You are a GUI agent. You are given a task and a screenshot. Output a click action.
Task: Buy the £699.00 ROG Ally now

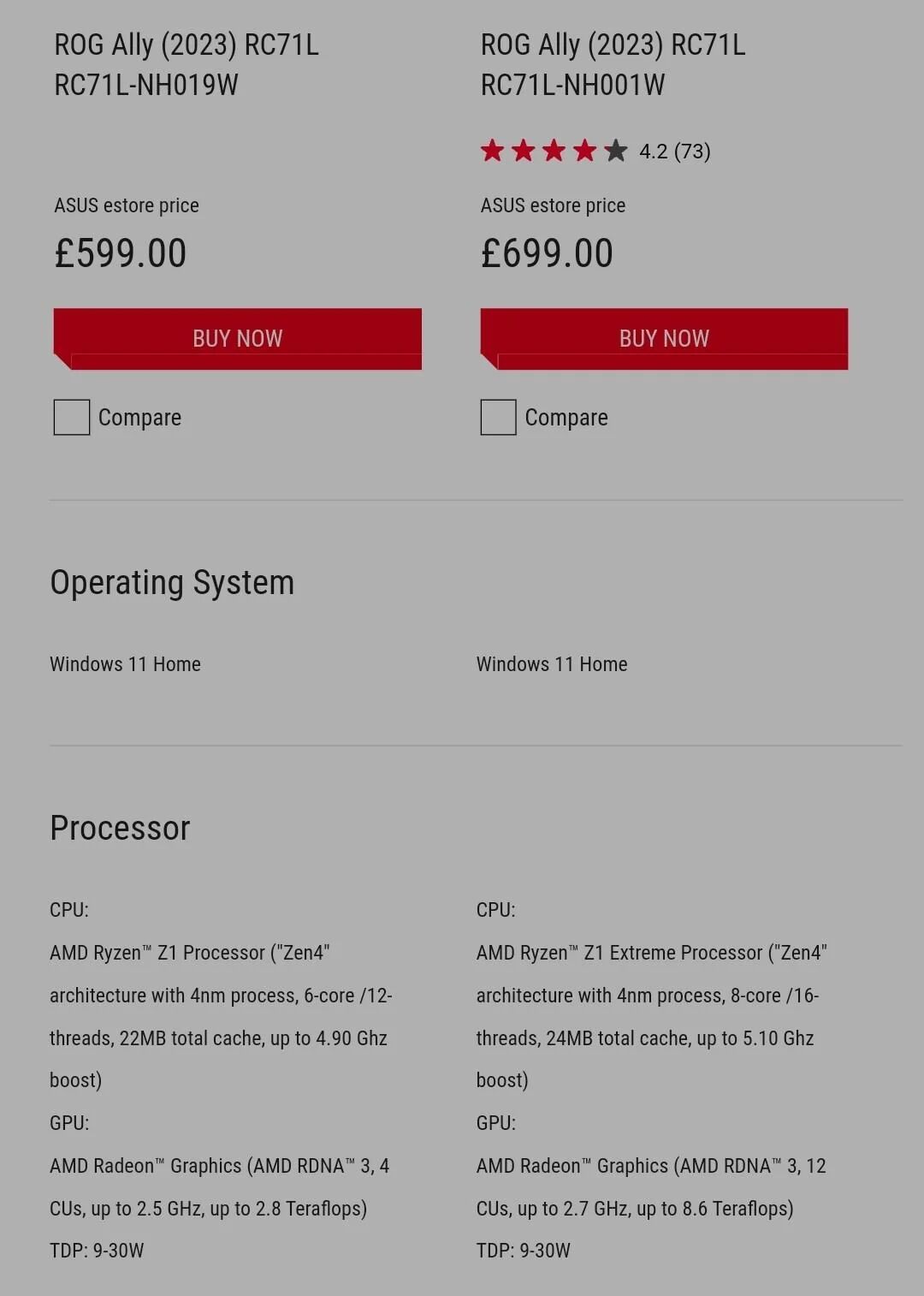[664, 339]
